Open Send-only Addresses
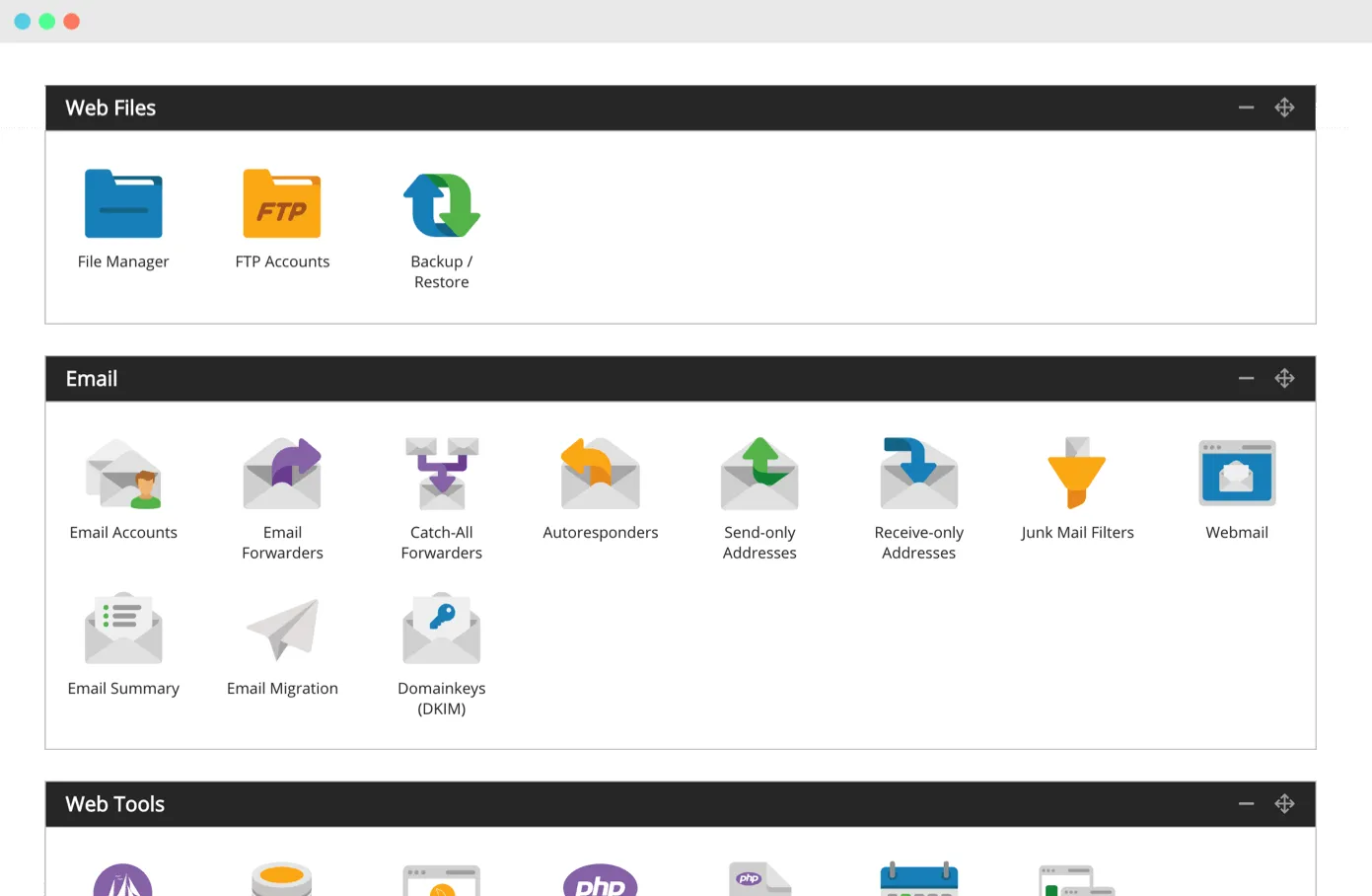The height and width of the screenshot is (896, 1372). tap(759, 474)
